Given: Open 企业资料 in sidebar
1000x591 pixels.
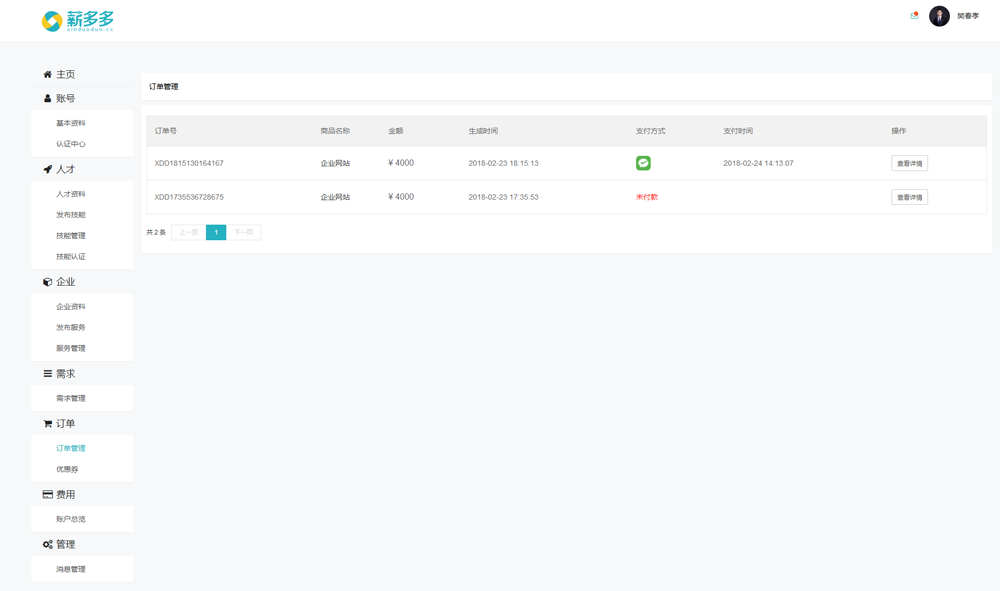Looking at the screenshot, I should (71, 307).
